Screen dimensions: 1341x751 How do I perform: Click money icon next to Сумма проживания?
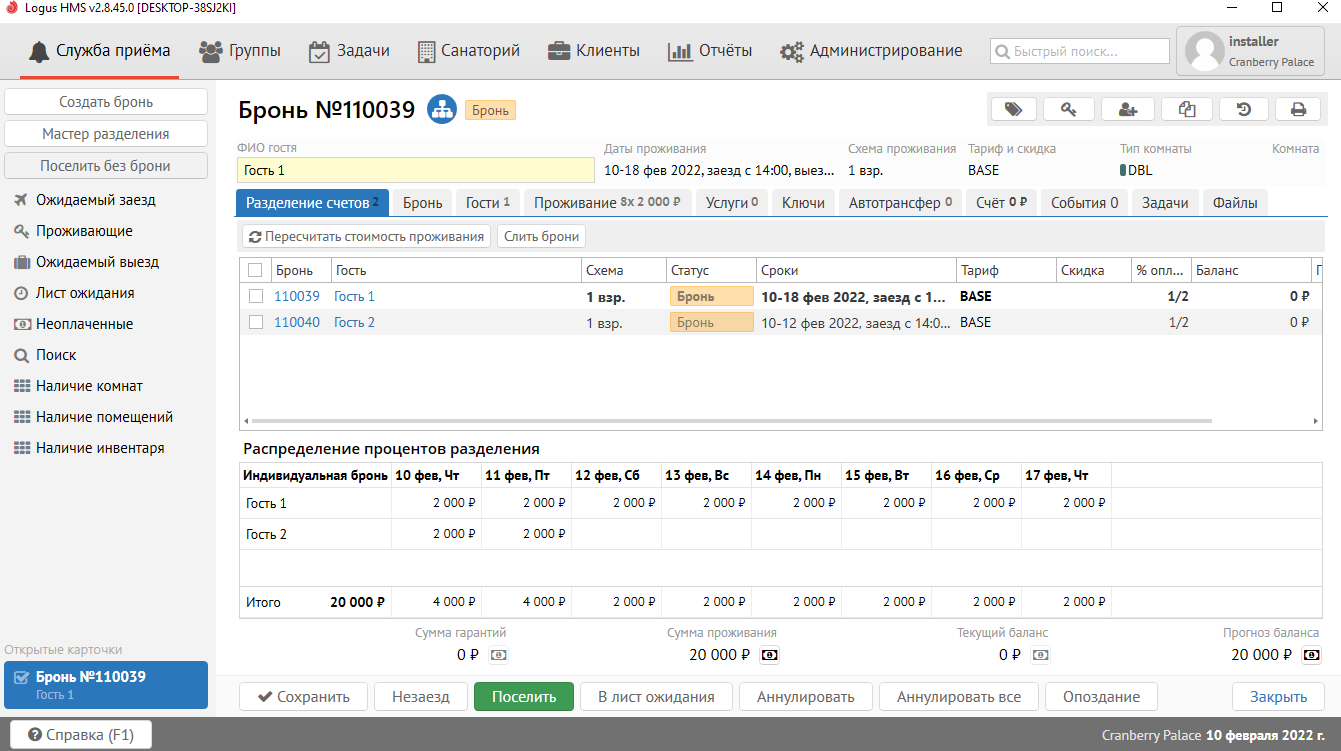tap(770, 655)
